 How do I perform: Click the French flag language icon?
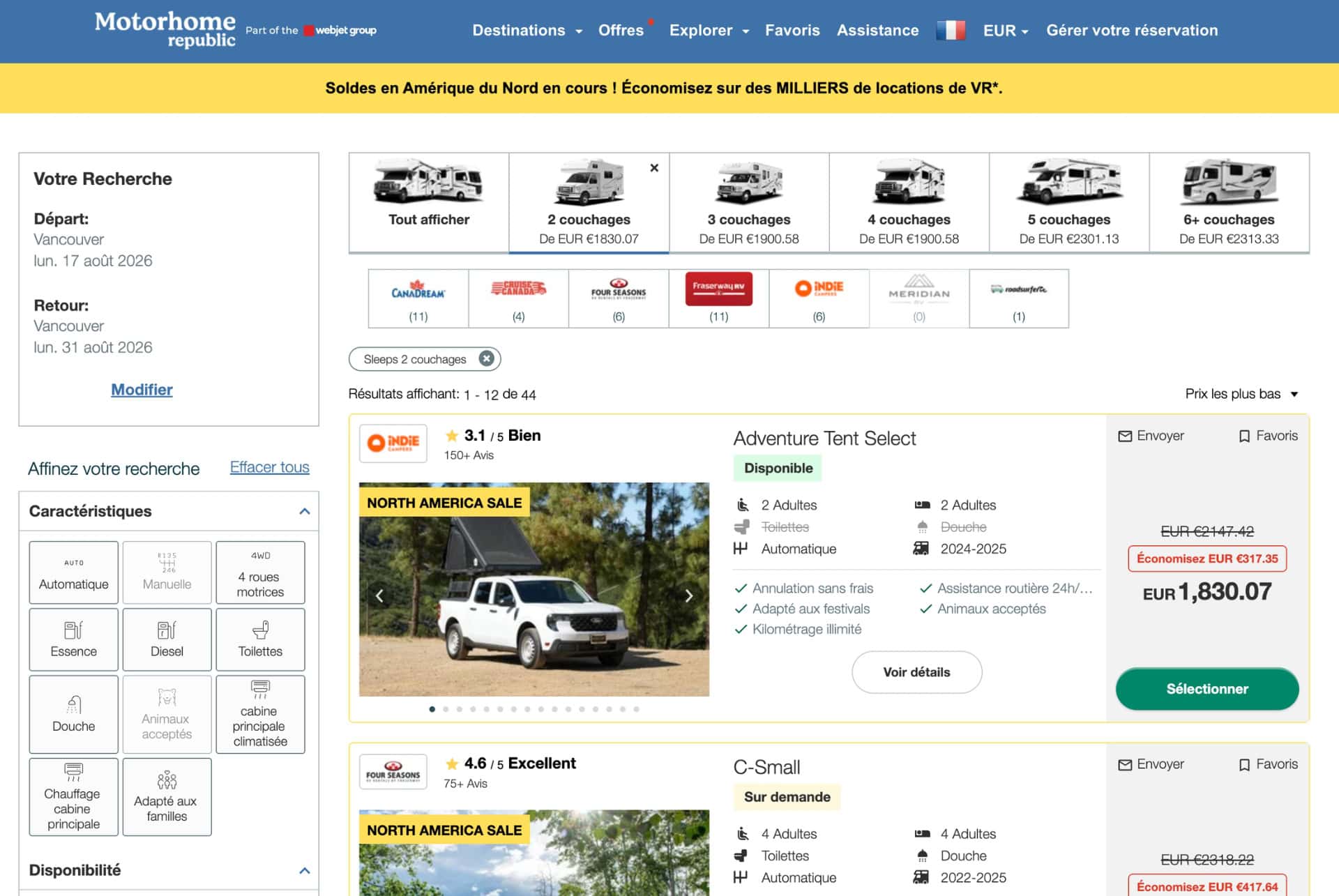click(x=950, y=30)
